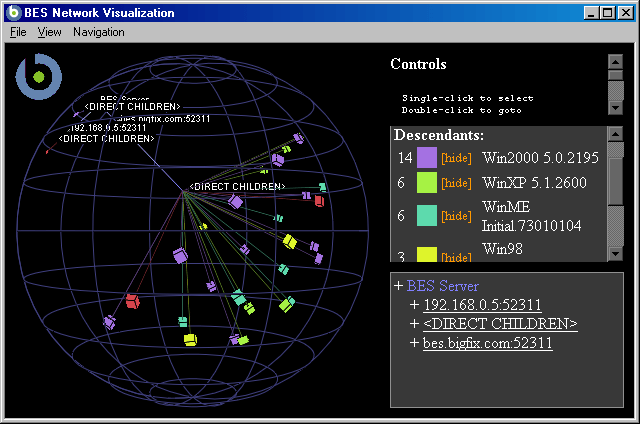Viewport: 640px width, 424px height.
Task: Click Descendants list scroll up arrow
Action: pyautogui.click(x=615, y=134)
